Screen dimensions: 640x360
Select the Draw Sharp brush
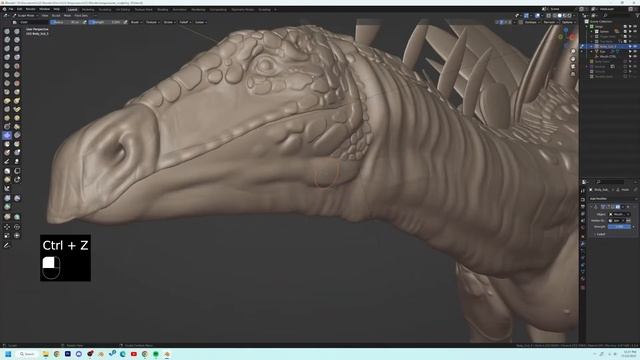point(17,31)
